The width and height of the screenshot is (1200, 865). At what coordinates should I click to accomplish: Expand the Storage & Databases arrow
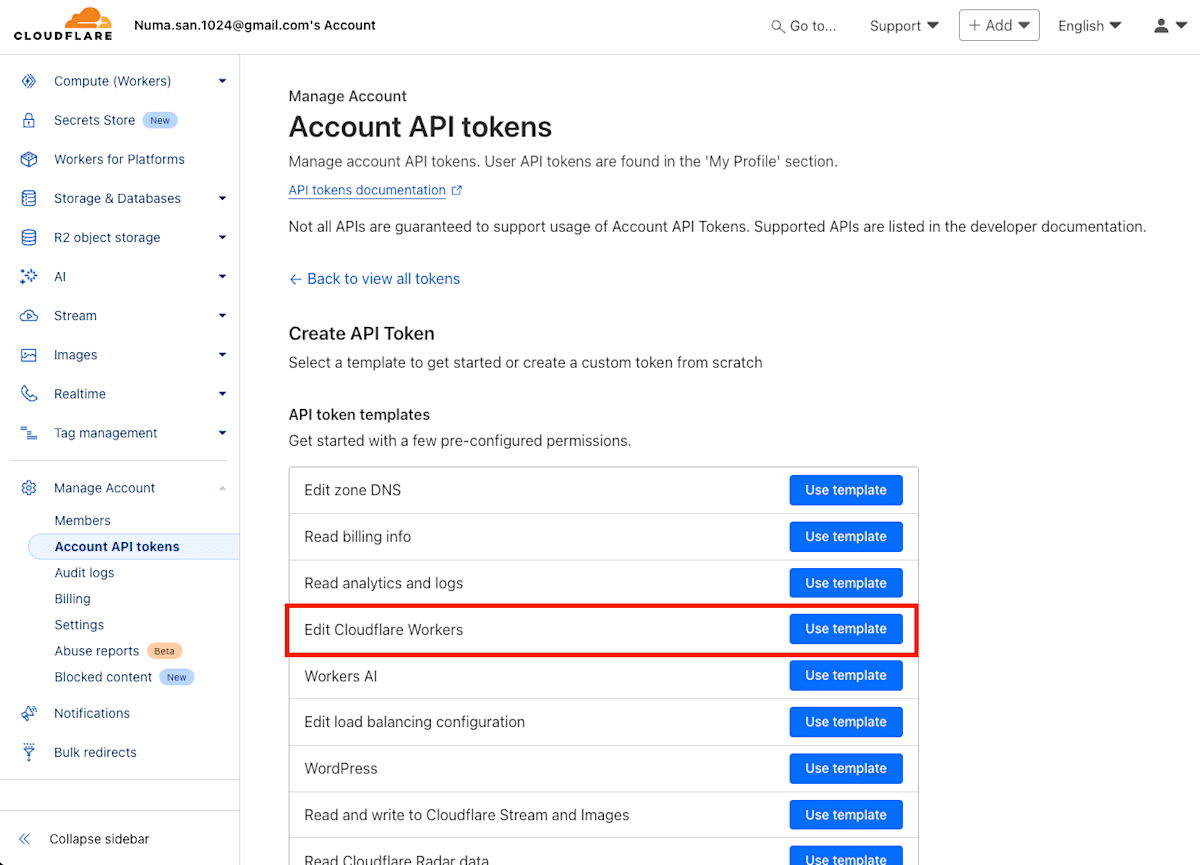coord(222,198)
